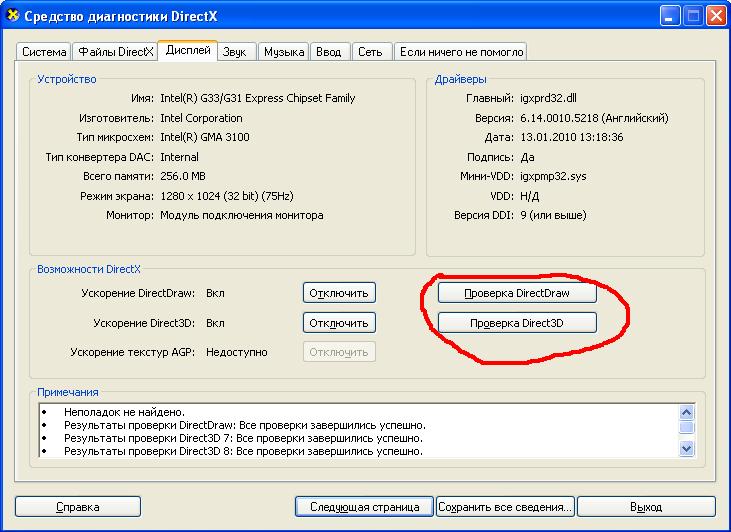The height and width of the screenshot is (532, 731).
Task: Close the DirectX diagnostic window
Action: coord(716,17)
